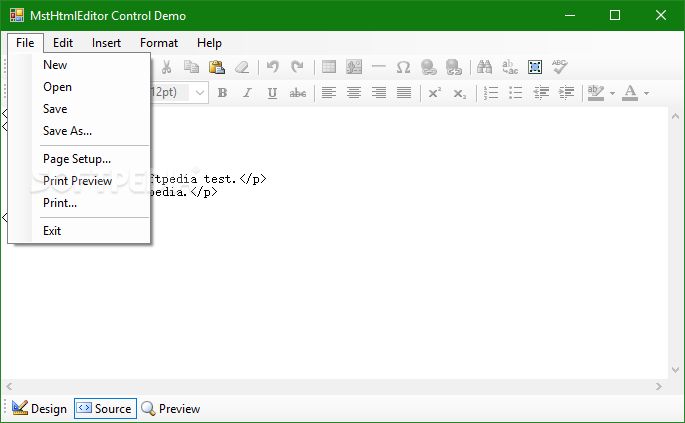Click the Copy icon in toolbar
685x423 pixels.
(191, 67)
